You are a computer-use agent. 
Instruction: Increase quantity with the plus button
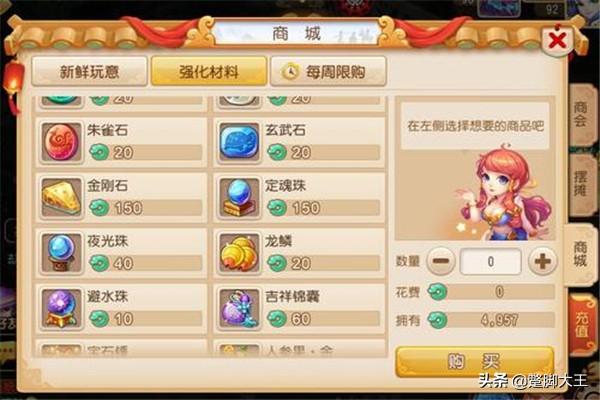click(542, 261)
